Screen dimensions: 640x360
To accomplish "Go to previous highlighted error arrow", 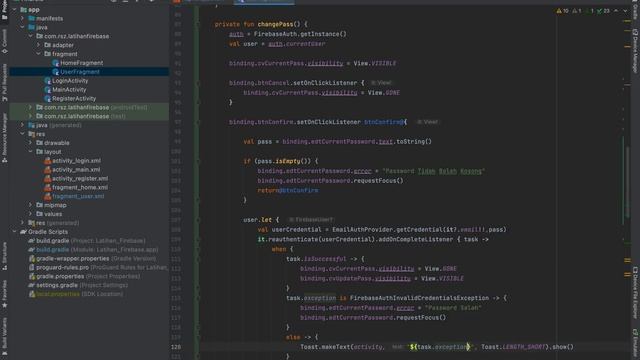I will (x=616, y=11).
